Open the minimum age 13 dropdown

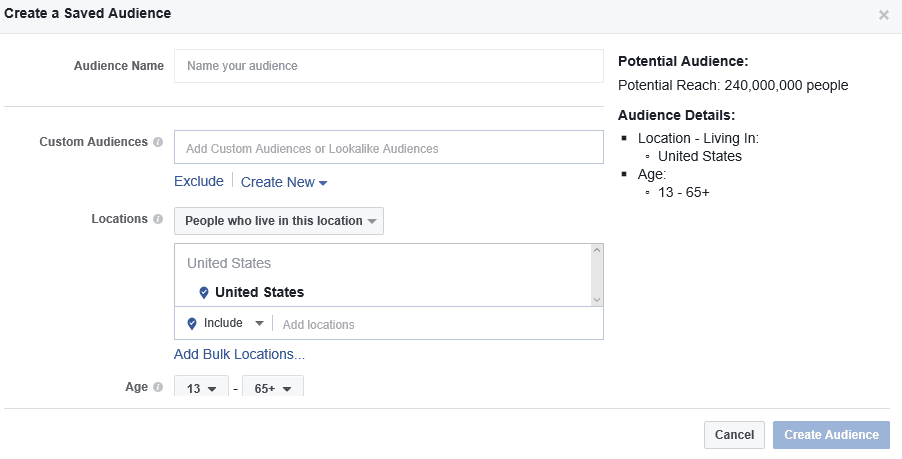click(201, 388)
